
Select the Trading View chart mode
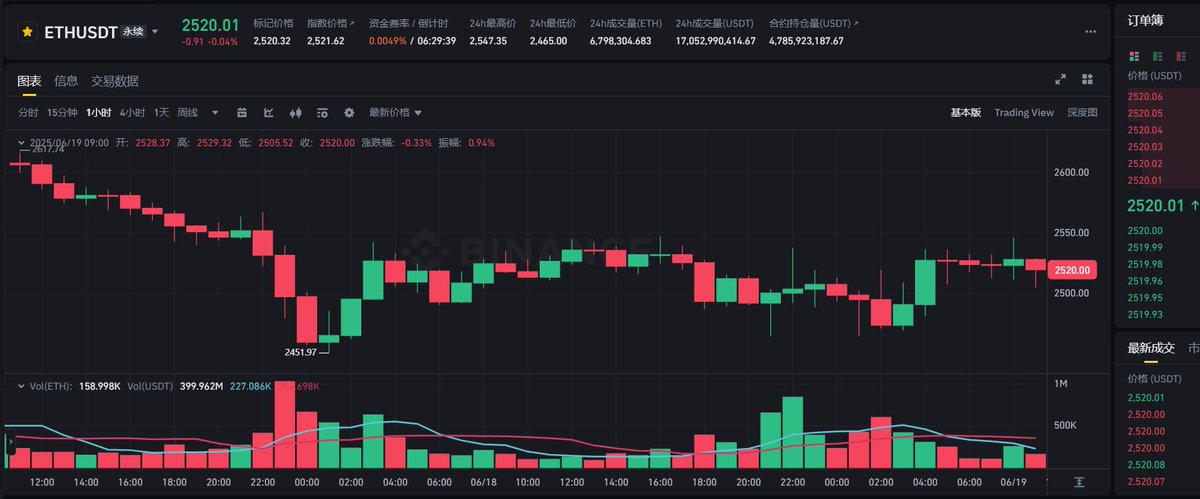click(x=1024, y=113)
